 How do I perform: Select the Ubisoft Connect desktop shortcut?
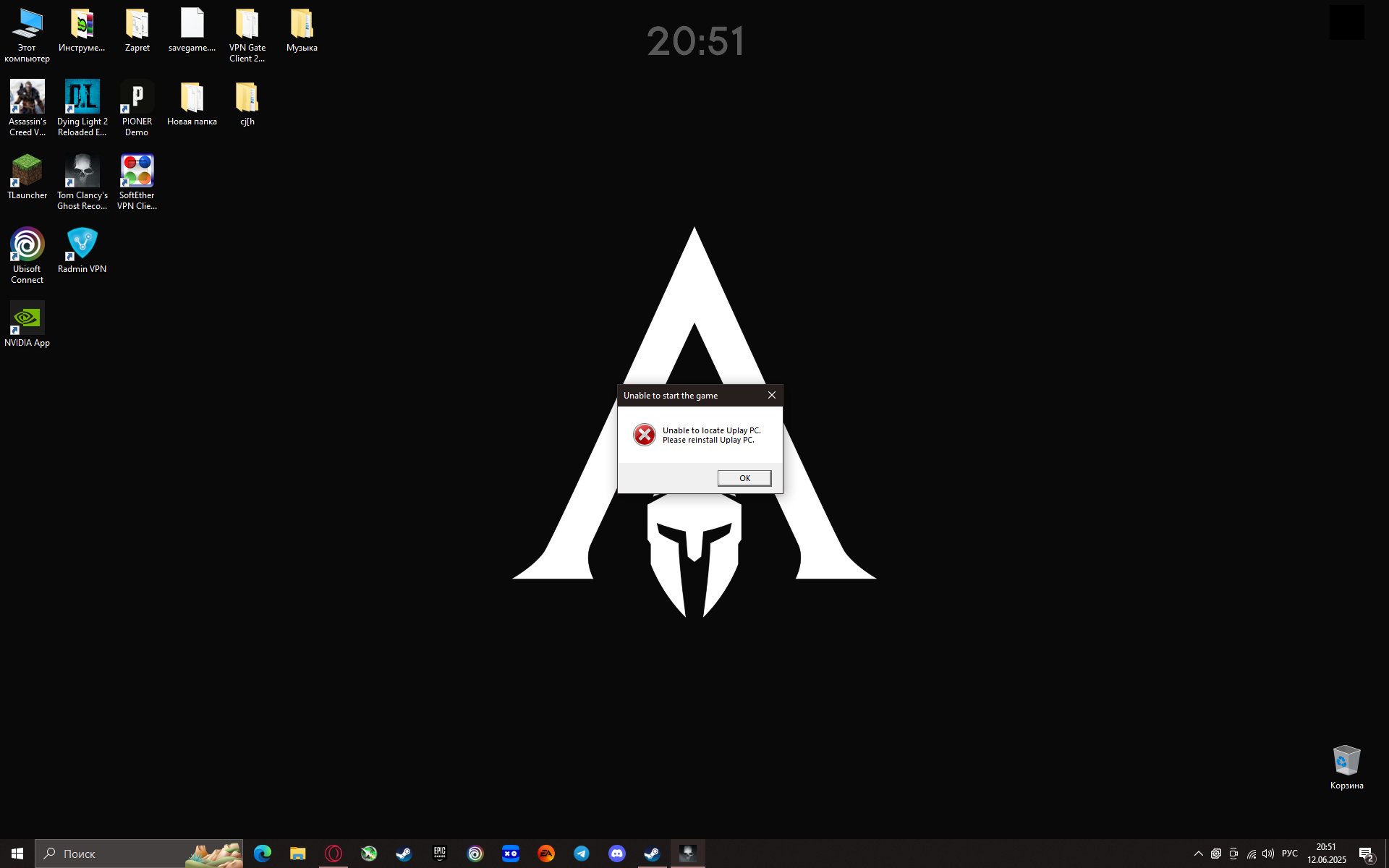click(27, 255)
